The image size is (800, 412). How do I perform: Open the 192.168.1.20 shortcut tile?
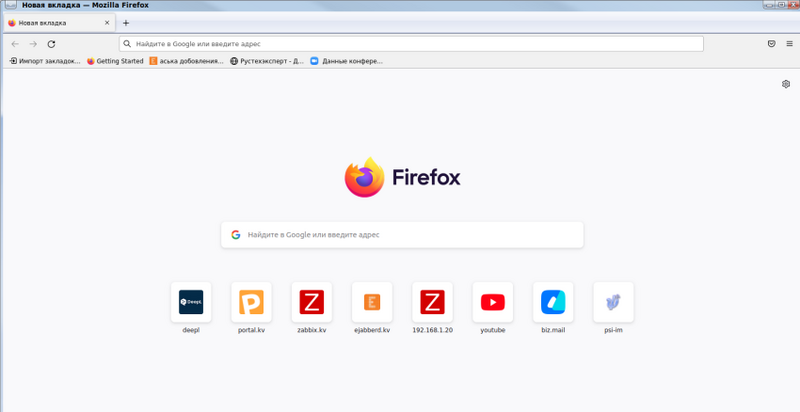tap(432, 302)
